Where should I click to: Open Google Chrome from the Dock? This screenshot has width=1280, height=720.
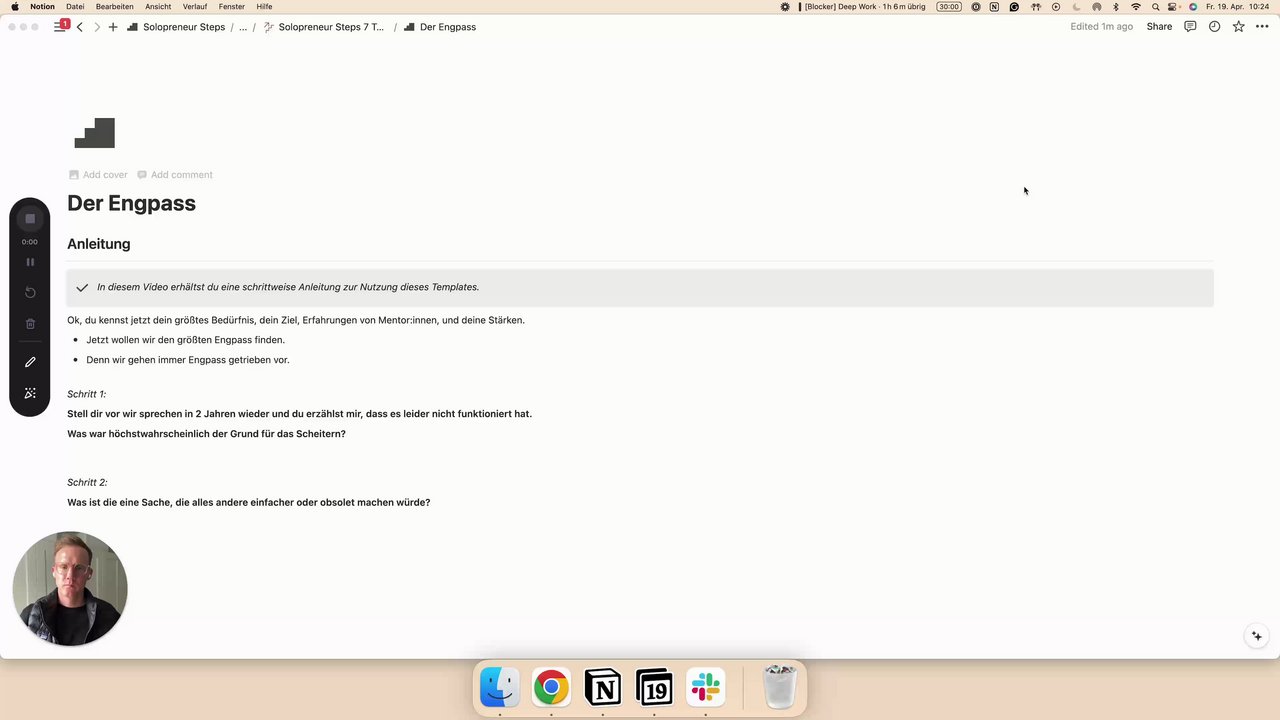[551, 688]
